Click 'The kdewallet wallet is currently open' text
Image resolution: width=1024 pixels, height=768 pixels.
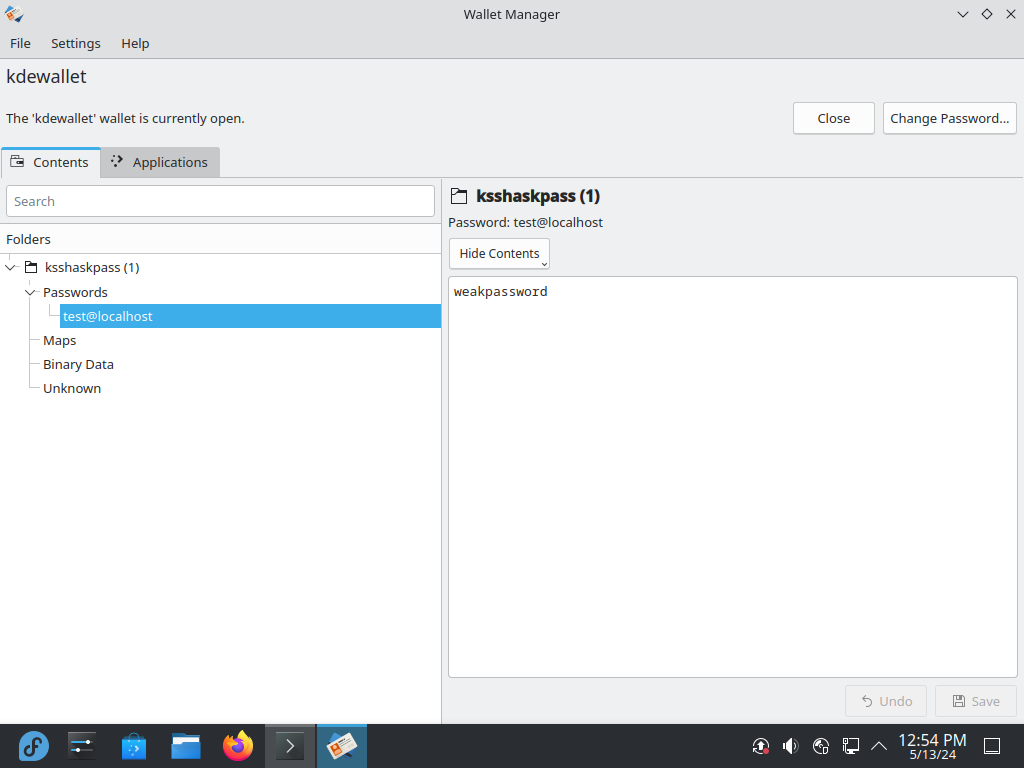point(125,118)
